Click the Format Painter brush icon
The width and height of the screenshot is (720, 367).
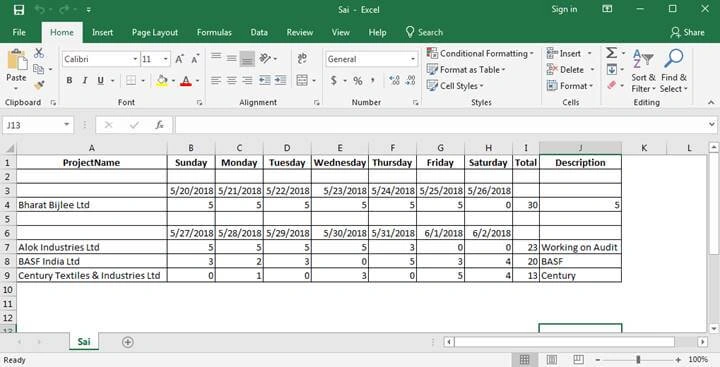(x=39, y=85)
